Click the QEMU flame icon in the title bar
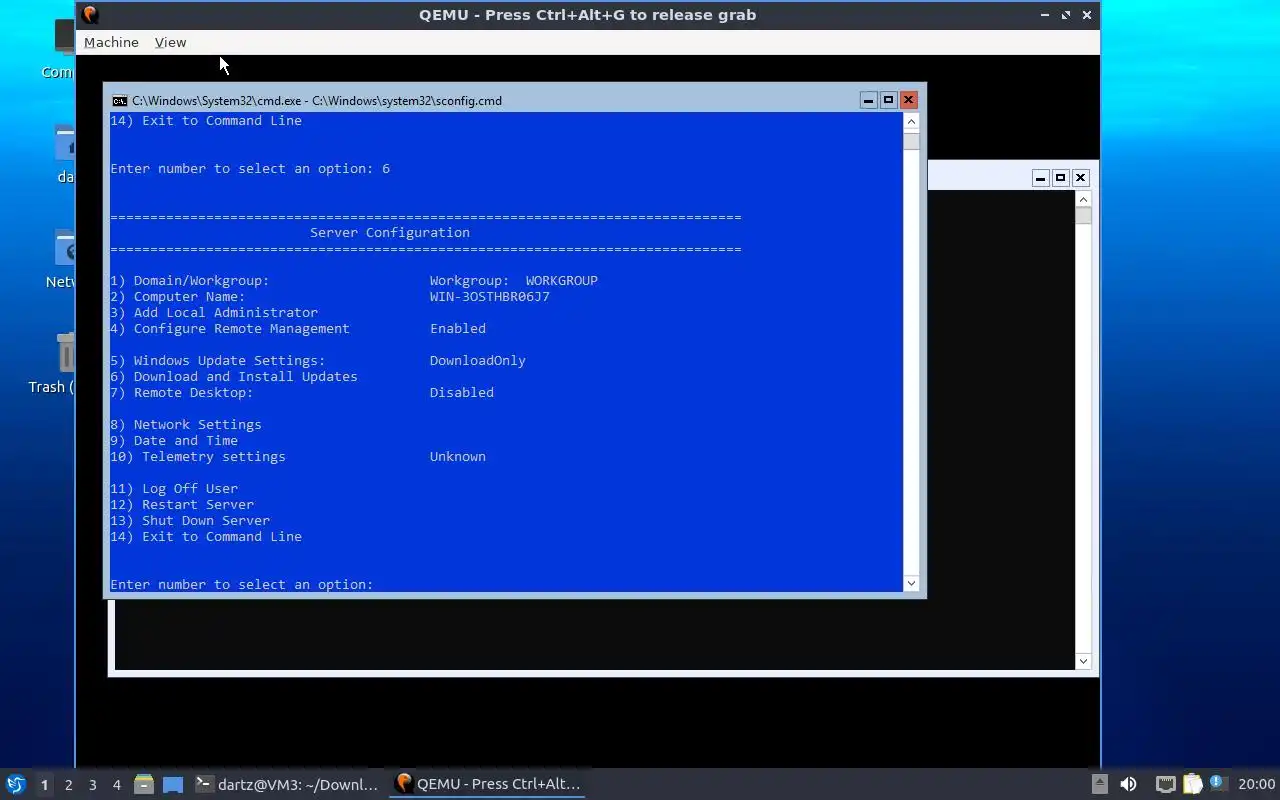This screenshot has width=1280, height=800. (90, 14)
